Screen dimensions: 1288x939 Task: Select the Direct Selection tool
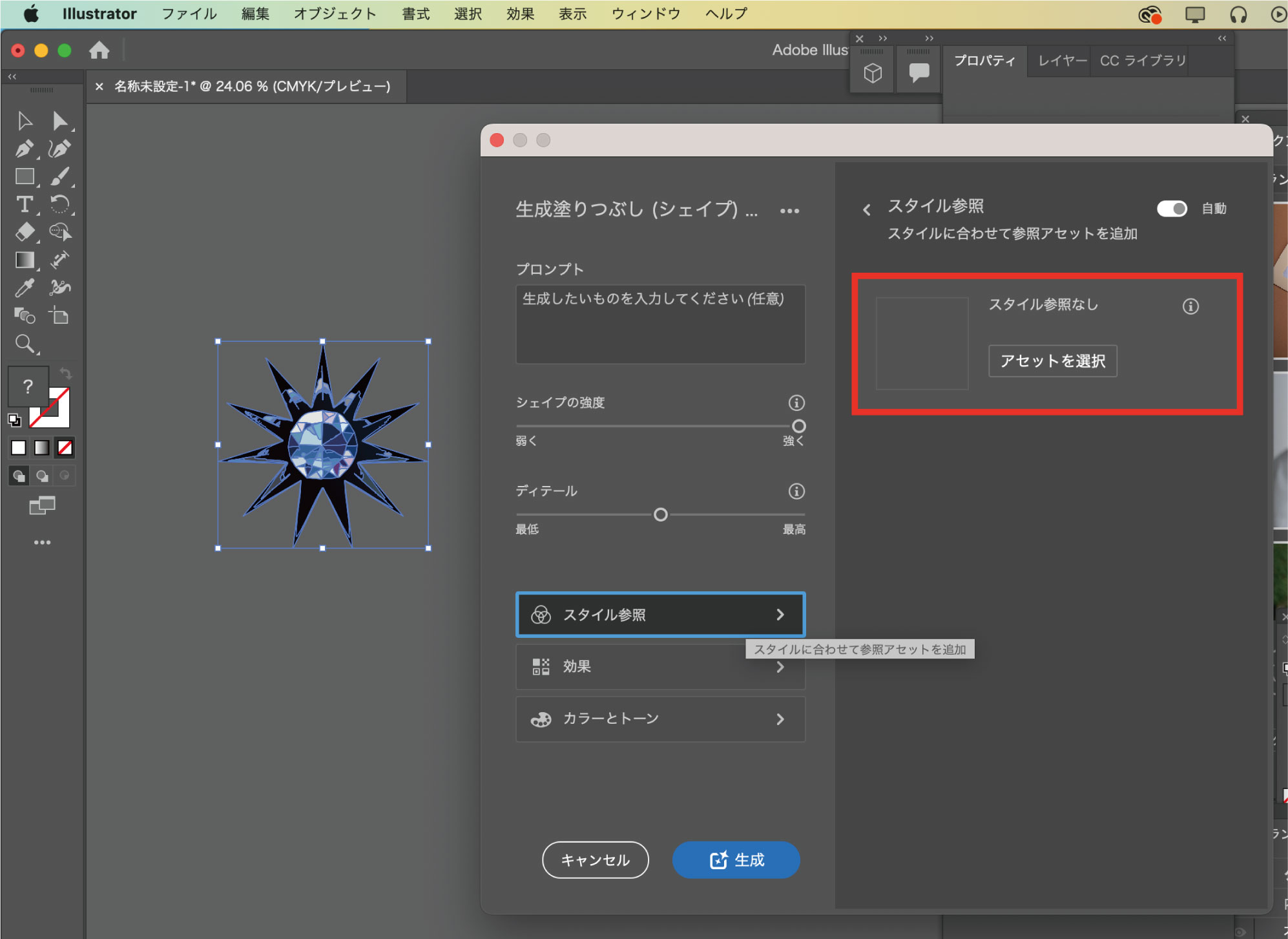59,121
